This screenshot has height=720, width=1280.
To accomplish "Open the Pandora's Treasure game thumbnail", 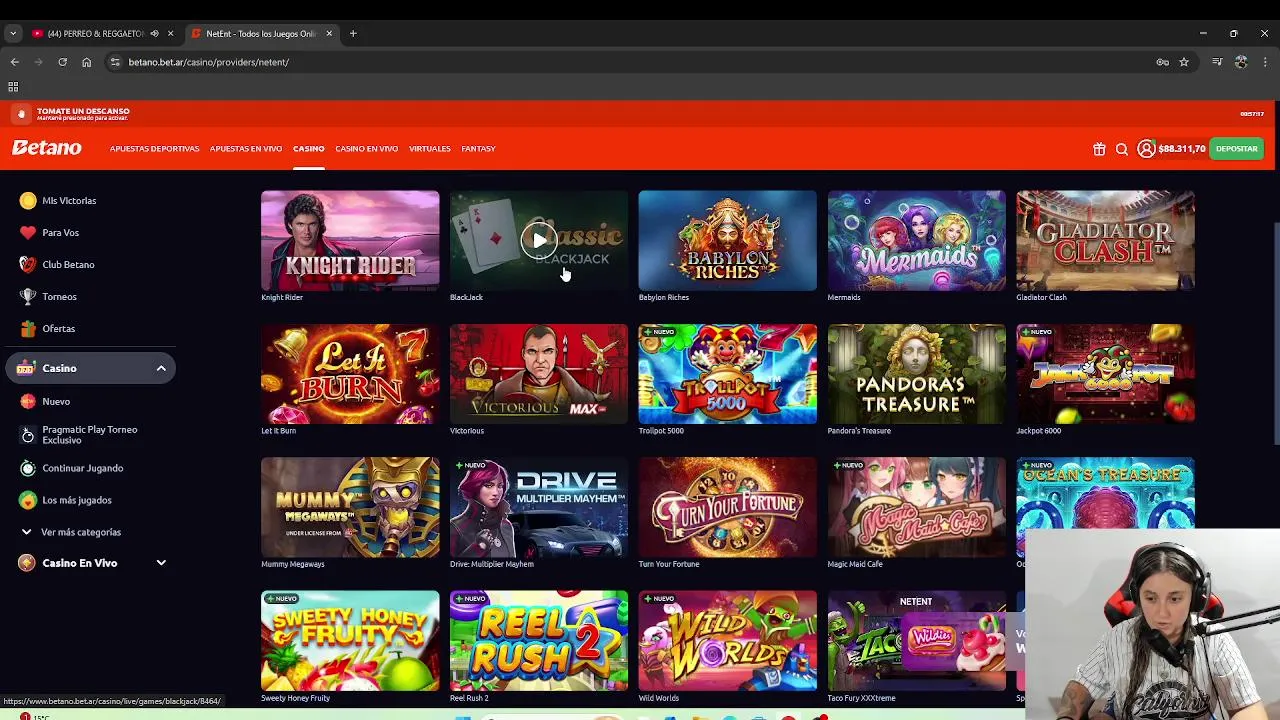I will click(917, 374).
